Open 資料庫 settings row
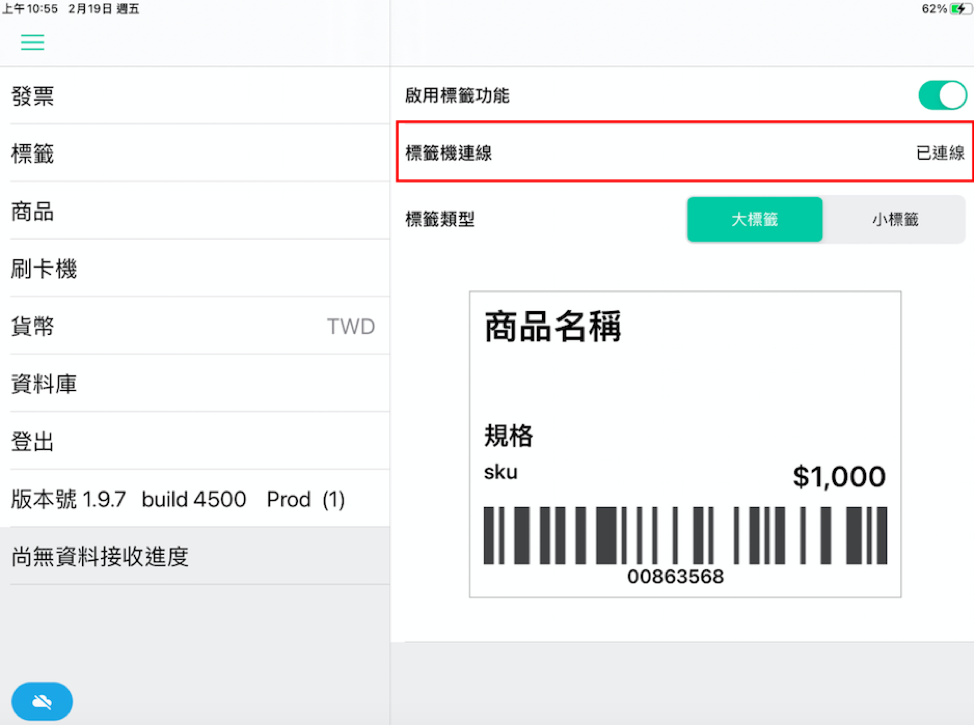 tap(194, 384)
